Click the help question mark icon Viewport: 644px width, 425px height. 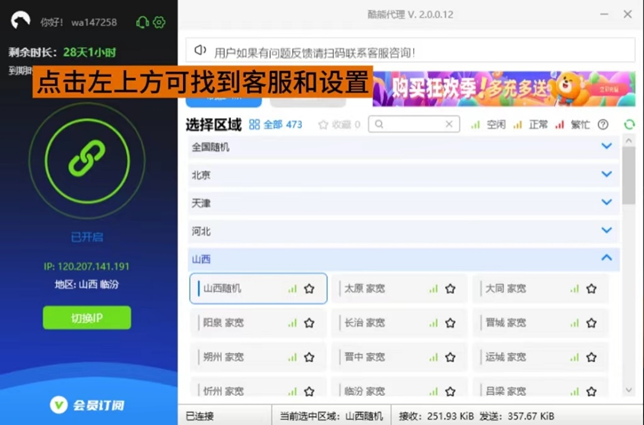click(x=603, y=125)
